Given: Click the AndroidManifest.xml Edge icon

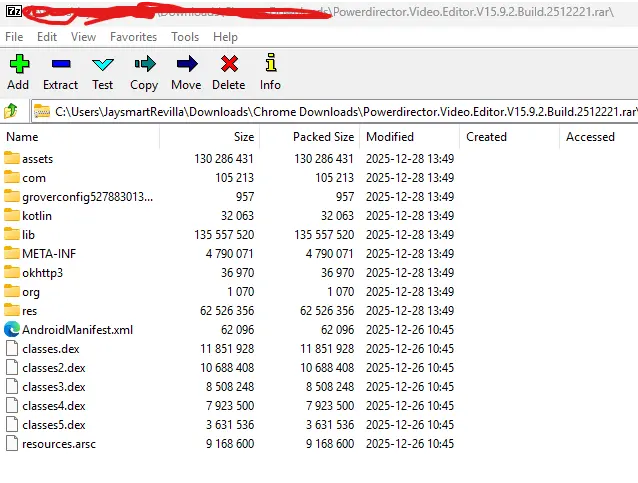Looking at the screenshot, I should click(x=12, y=329).
